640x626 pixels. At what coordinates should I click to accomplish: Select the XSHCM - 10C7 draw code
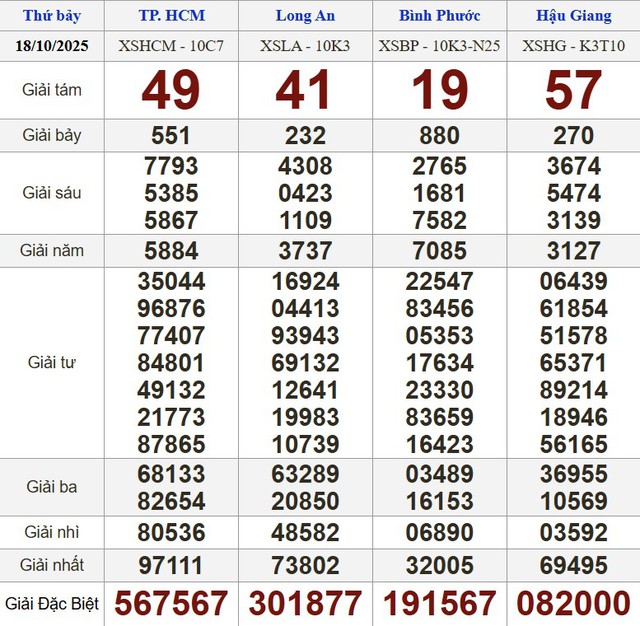(x=171, y=46)
